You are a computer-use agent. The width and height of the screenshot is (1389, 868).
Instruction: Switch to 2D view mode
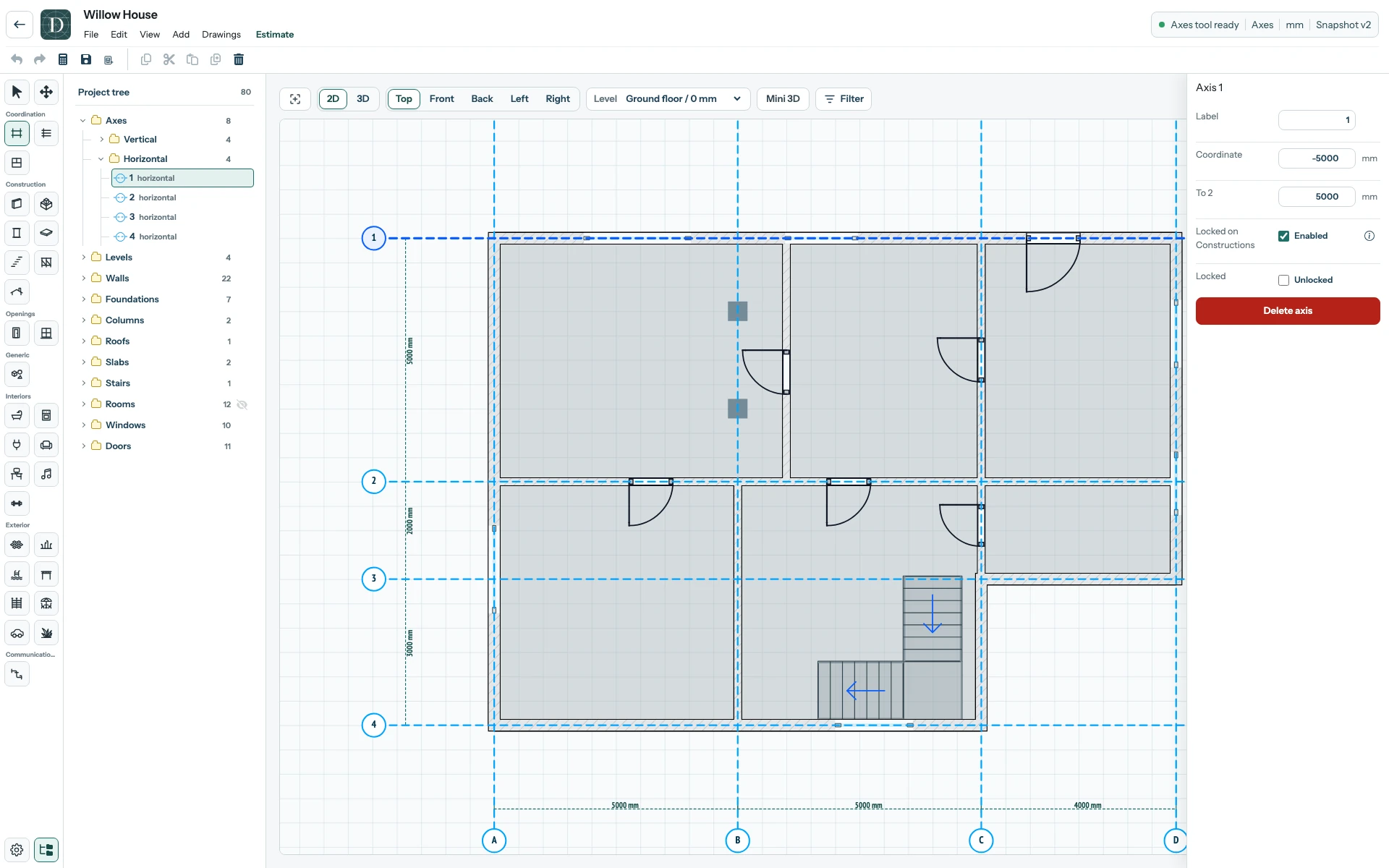pyautogui.click(x=333, y=99)
